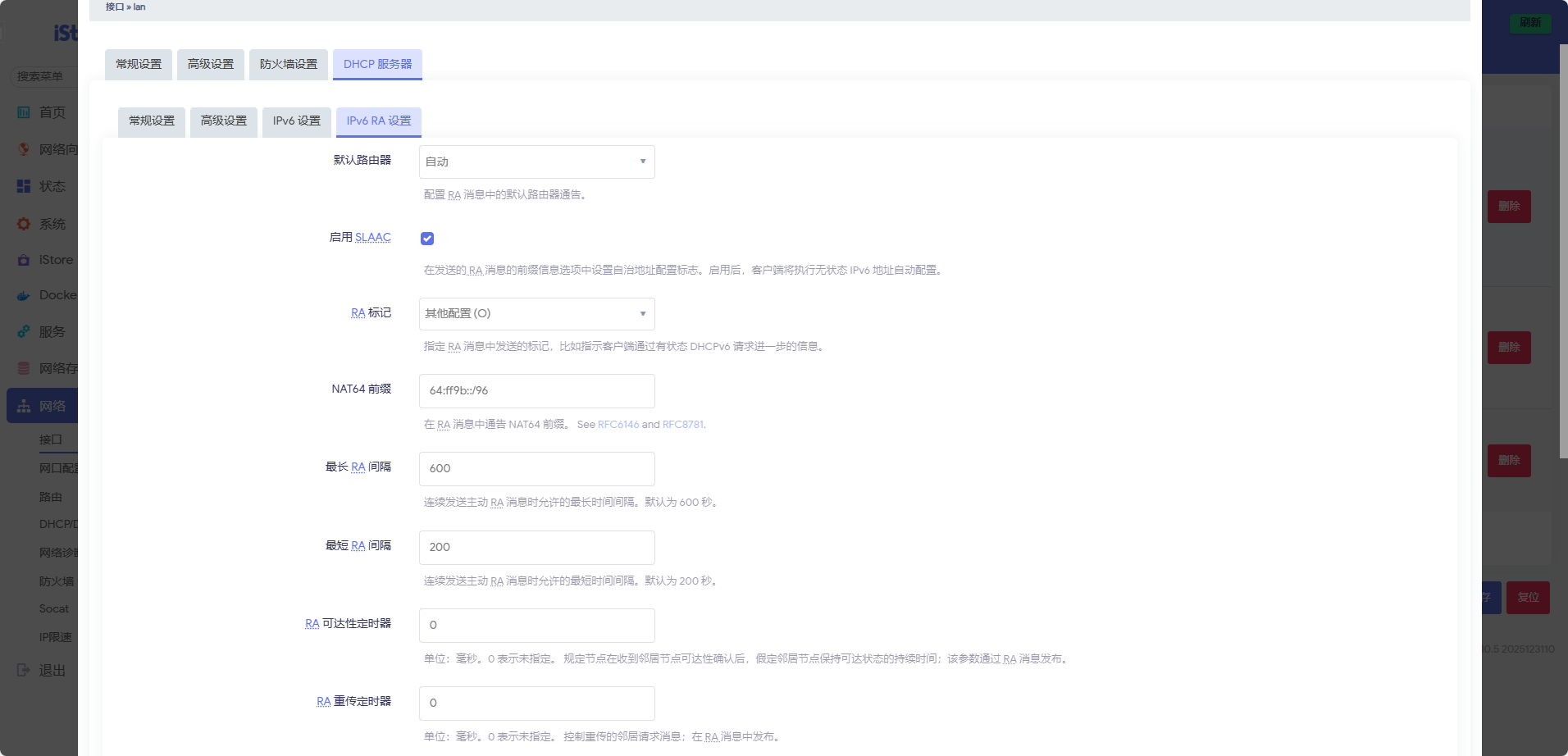The height and width of the screenshot is (756, 1568).
Task: Open the status menu icon
Action: point(24,186)
